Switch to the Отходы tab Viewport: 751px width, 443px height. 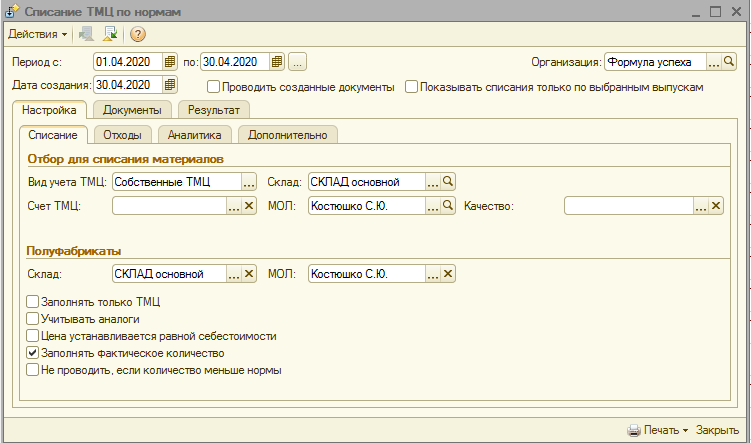[x=123, y=134]
